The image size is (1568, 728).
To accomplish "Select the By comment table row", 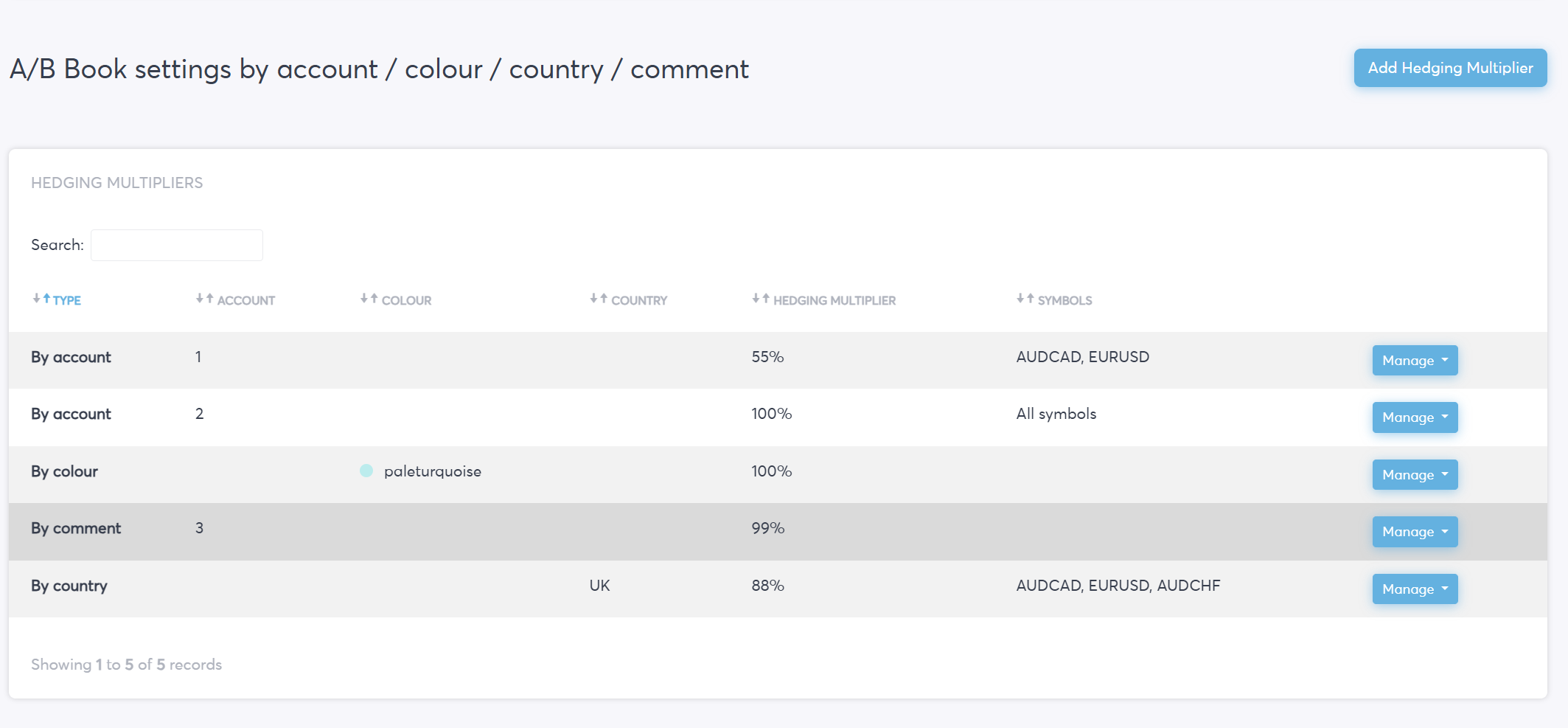I will [x=778, y=531].
